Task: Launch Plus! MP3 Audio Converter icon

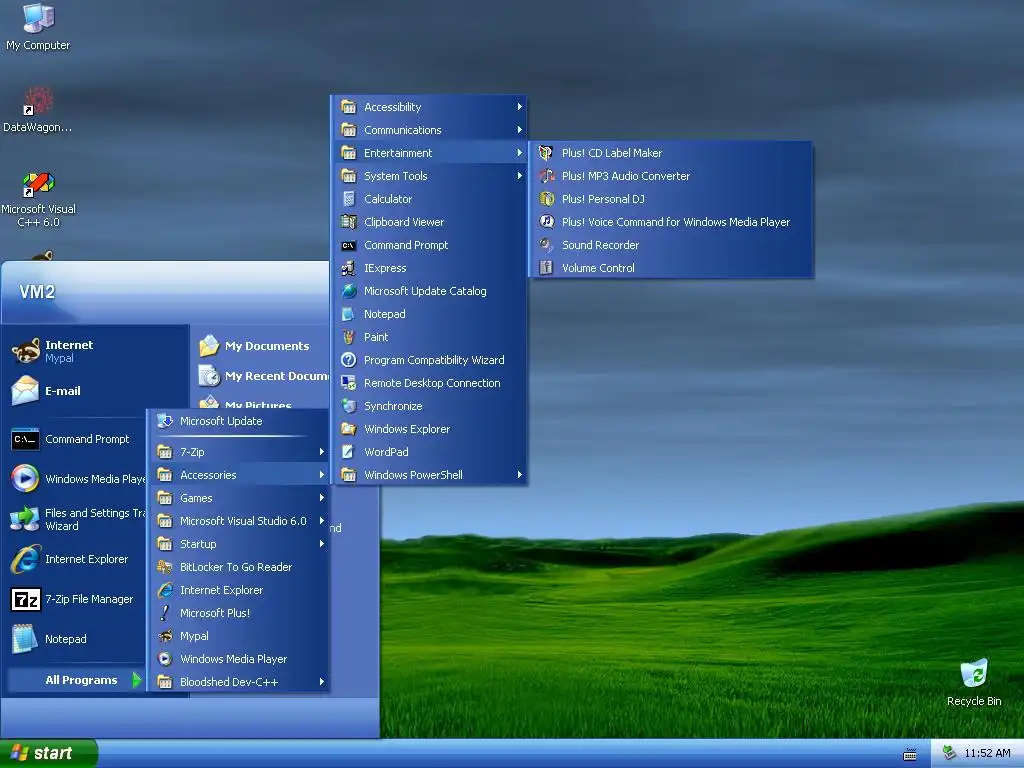Action: (x=546, y=176)
